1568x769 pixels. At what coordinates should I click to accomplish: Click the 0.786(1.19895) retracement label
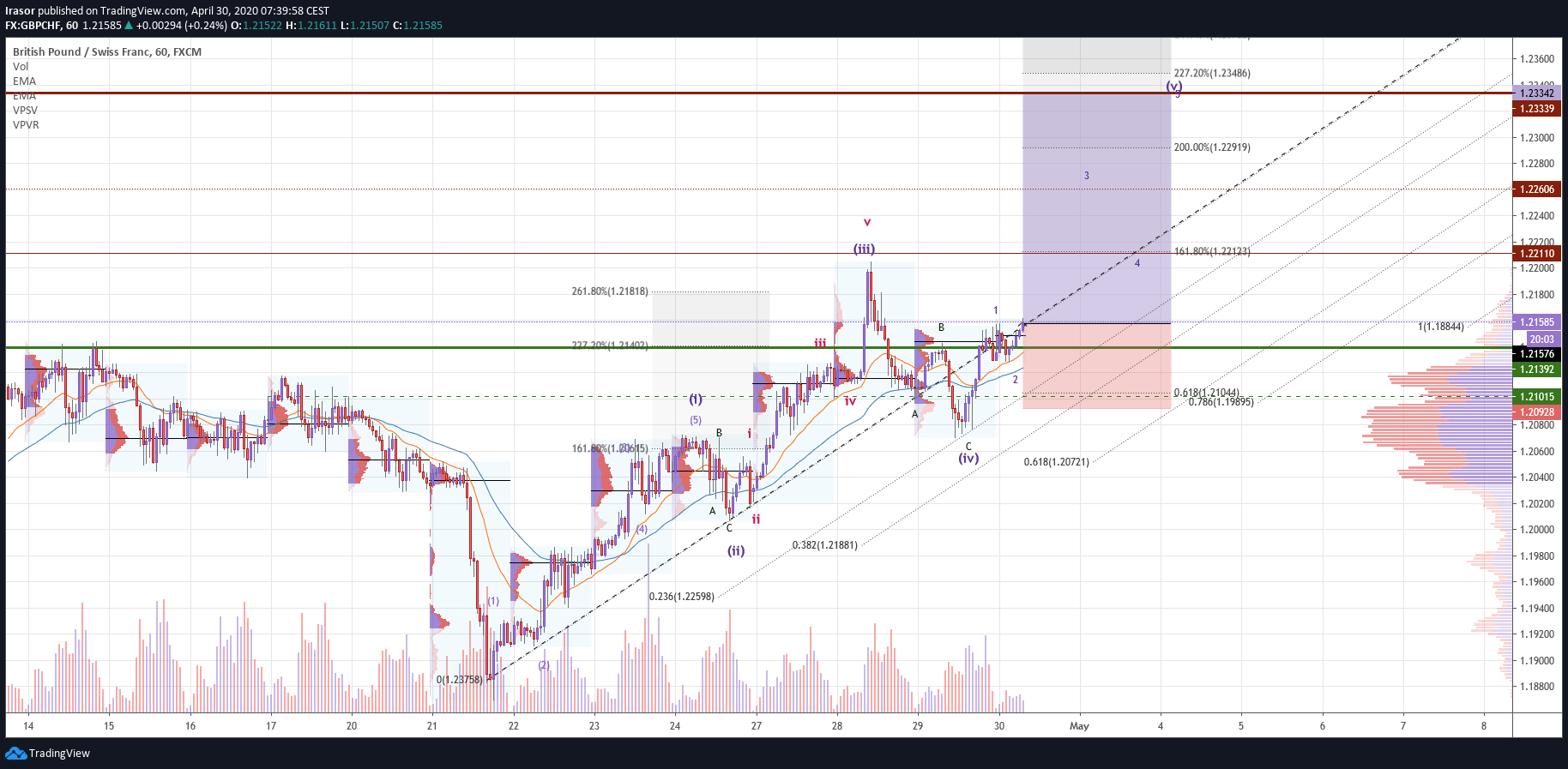point(1221,402)
